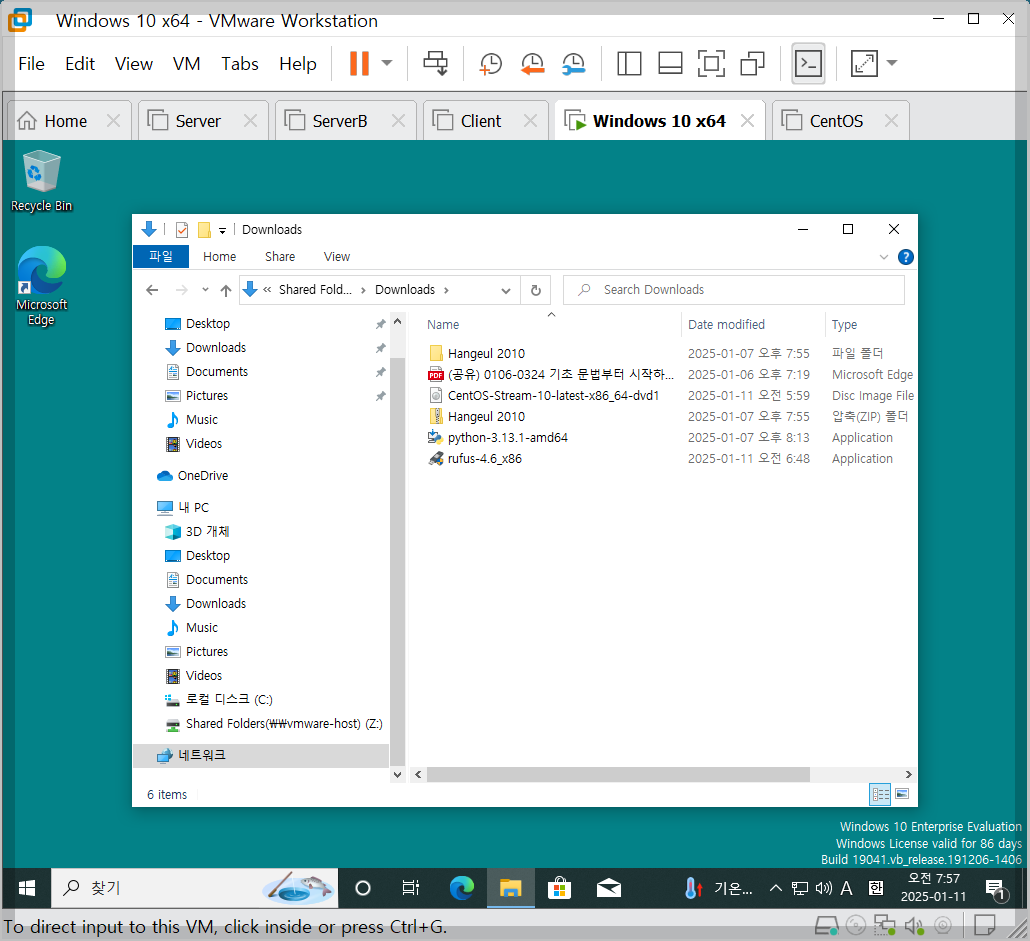Open the recent locations dropdown
1030x941 pixels.
pos(205,290)
